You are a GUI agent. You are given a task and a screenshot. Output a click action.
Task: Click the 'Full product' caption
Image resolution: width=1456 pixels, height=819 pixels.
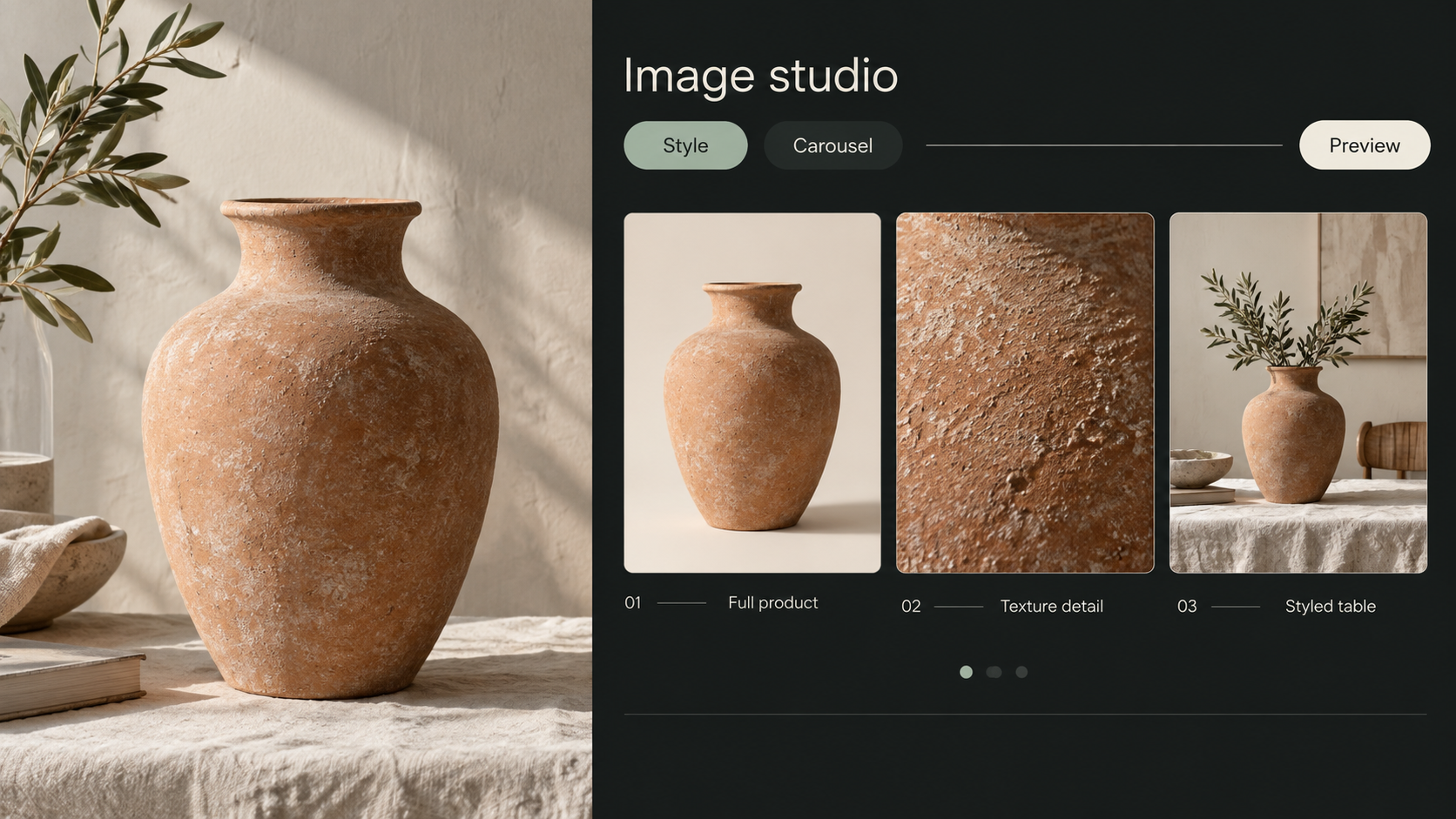772,602
